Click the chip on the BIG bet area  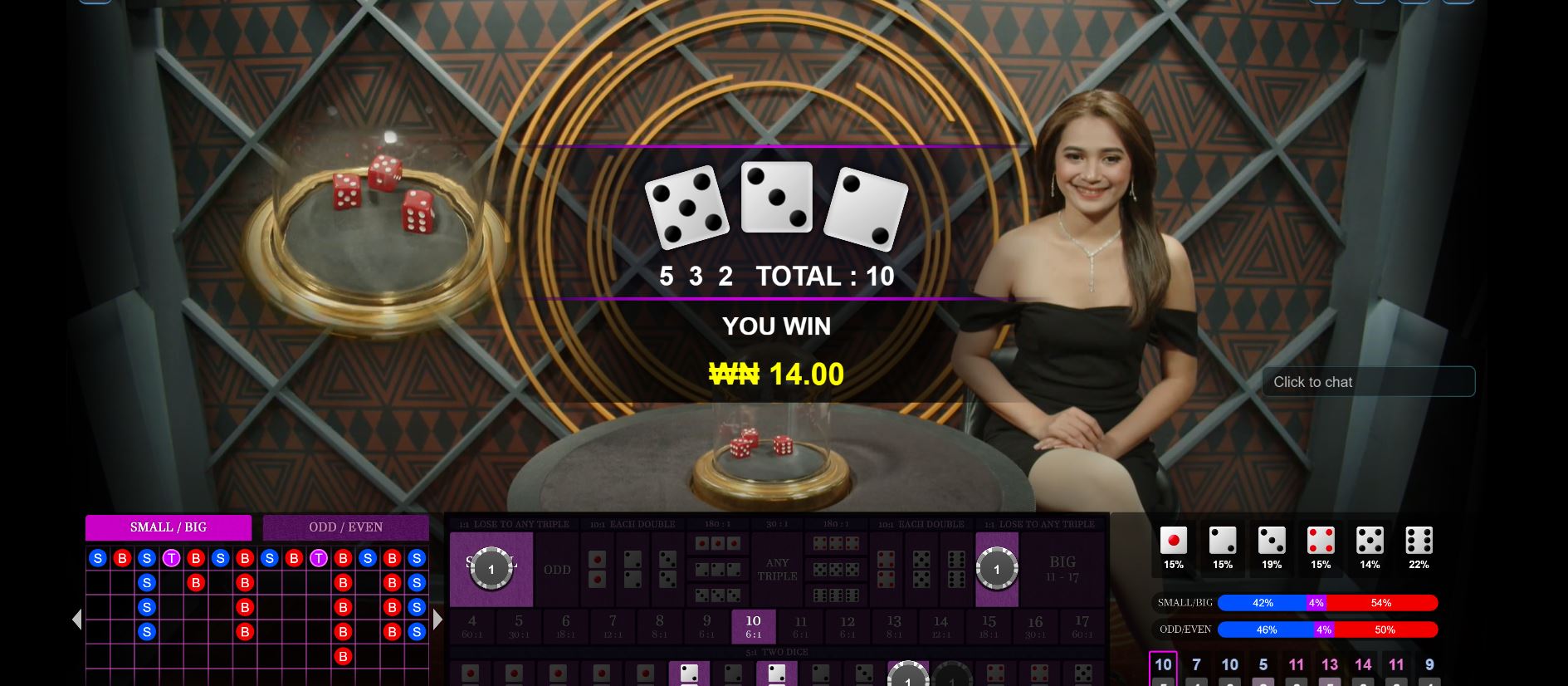[x=997, y=569]
